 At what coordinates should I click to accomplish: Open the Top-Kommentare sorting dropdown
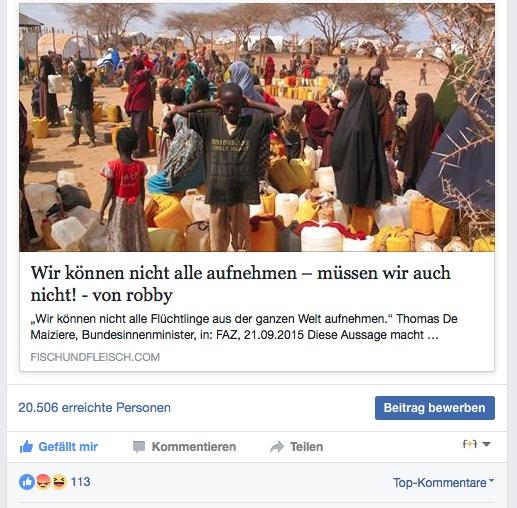click(444, 482)
